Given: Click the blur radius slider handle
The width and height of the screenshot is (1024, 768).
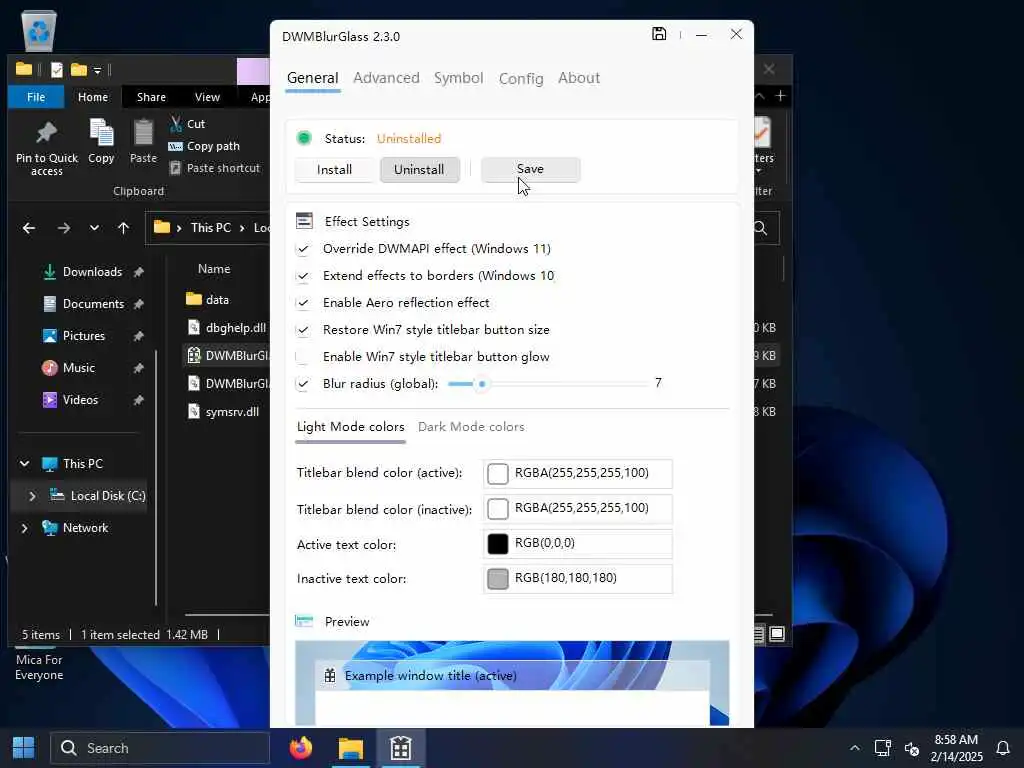Looking at the screenshot, I should point(482,384).
